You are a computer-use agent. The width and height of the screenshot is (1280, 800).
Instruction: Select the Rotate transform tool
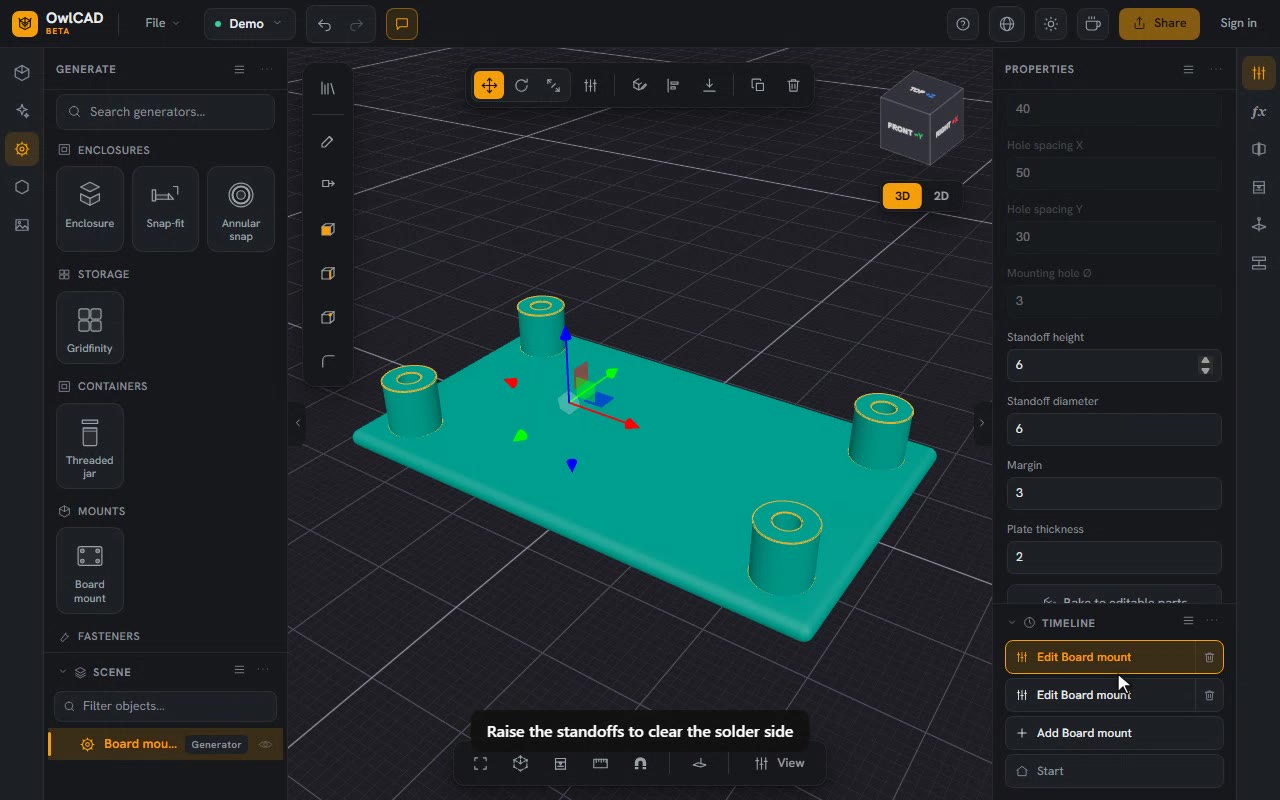521,85
